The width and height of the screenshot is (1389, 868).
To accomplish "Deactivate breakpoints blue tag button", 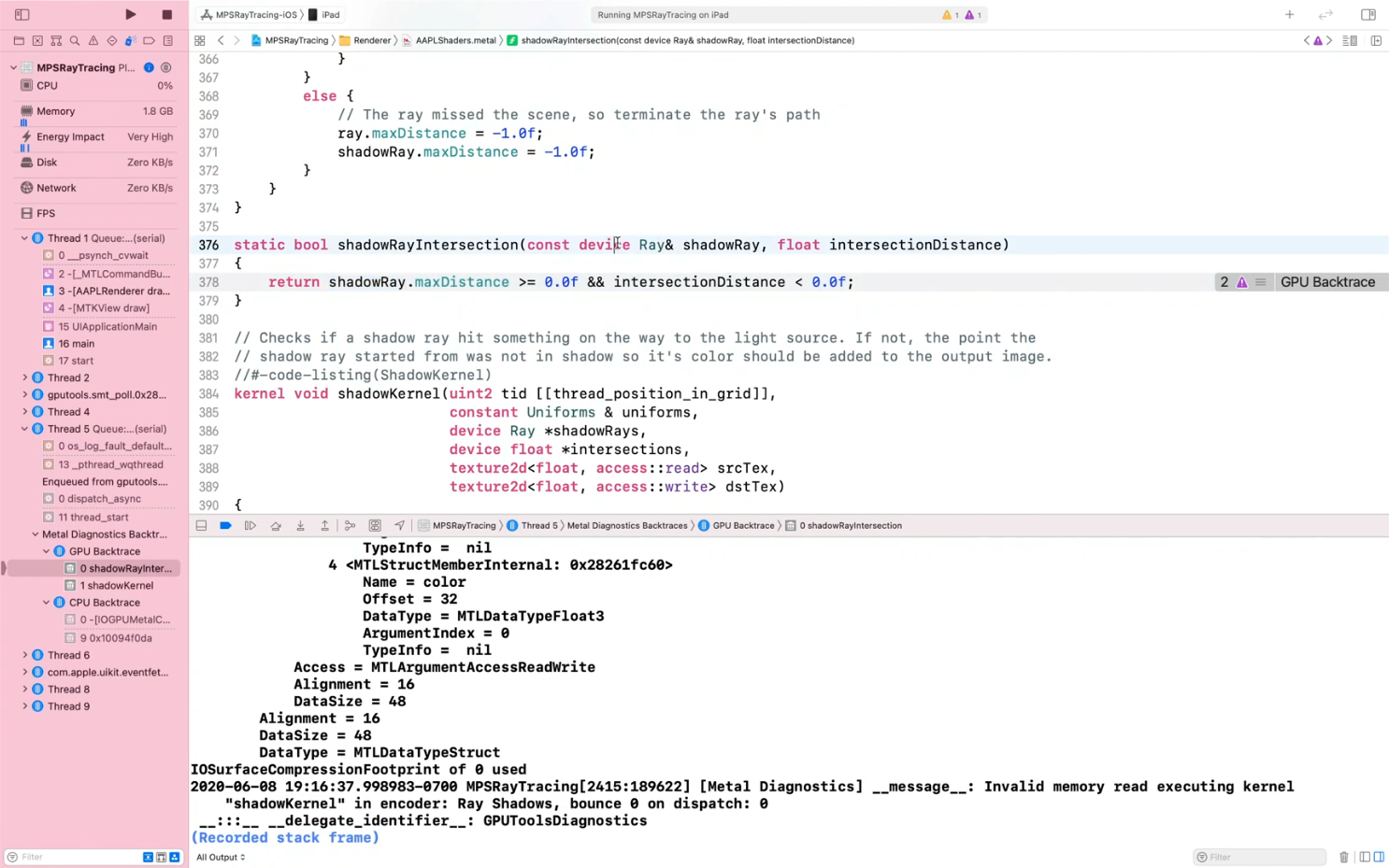I will [x=225, y=526].
